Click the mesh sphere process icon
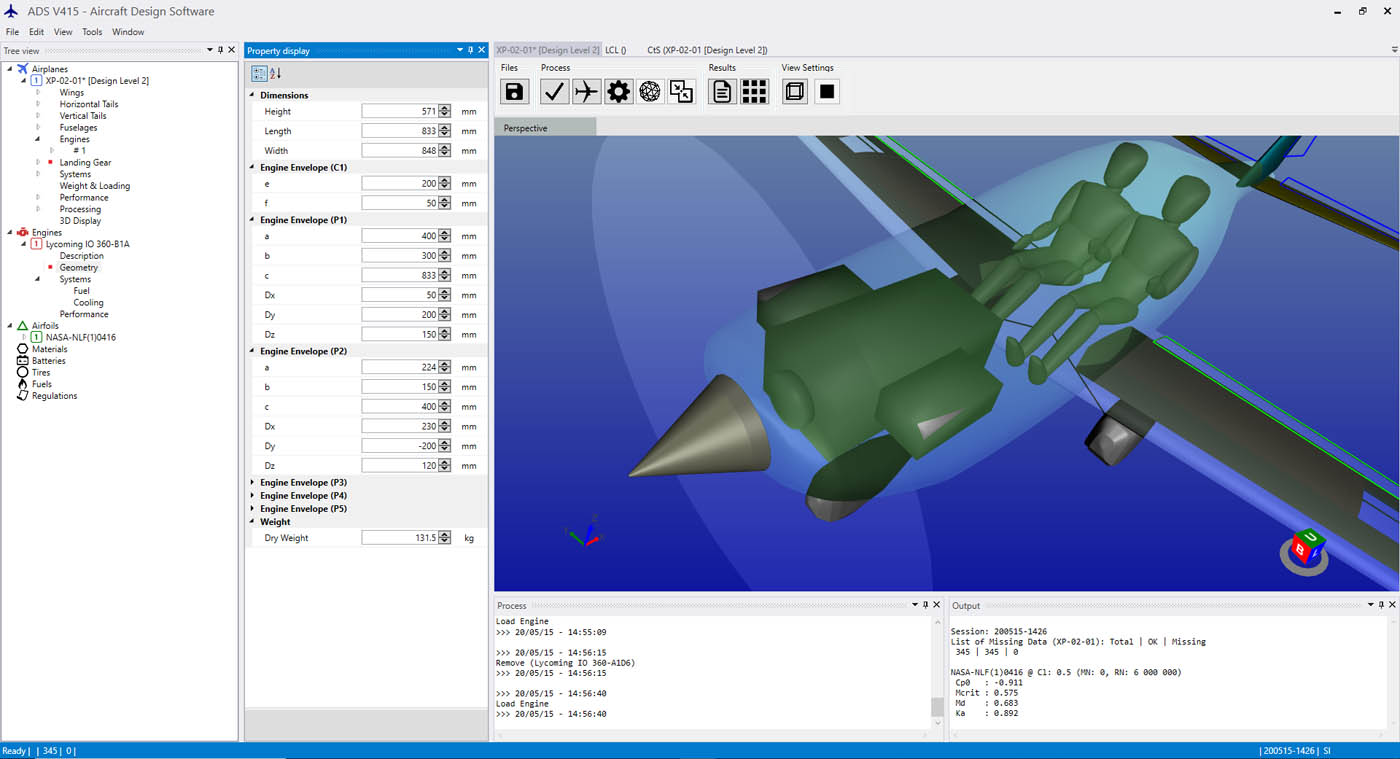The width and height of the screenshot is (1400, 759). (650, 92)
